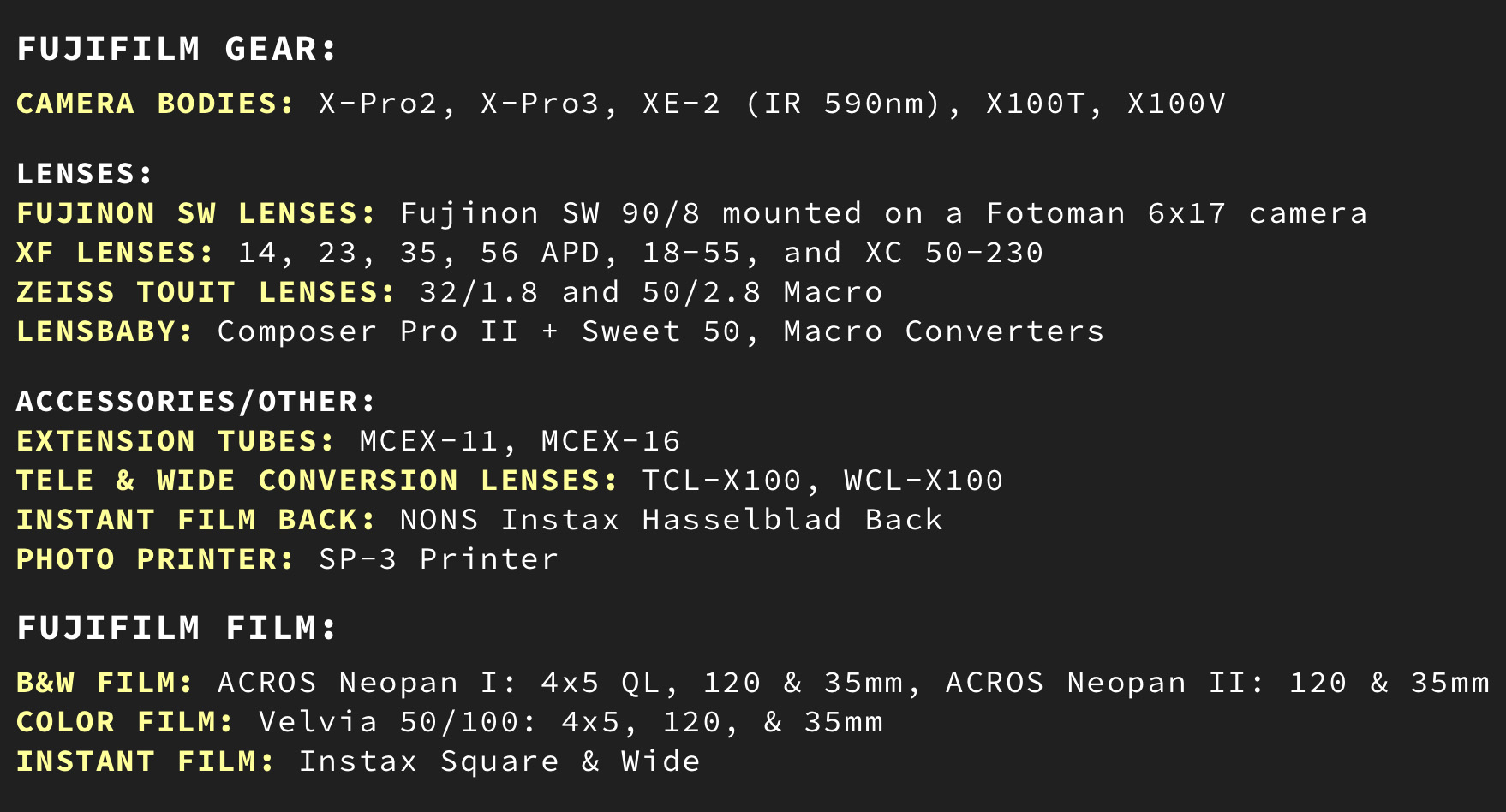The height and width of the screenshot is (812, 1506).
Task: Click the CAMERA BODIES label
Action: coord(155,104)
